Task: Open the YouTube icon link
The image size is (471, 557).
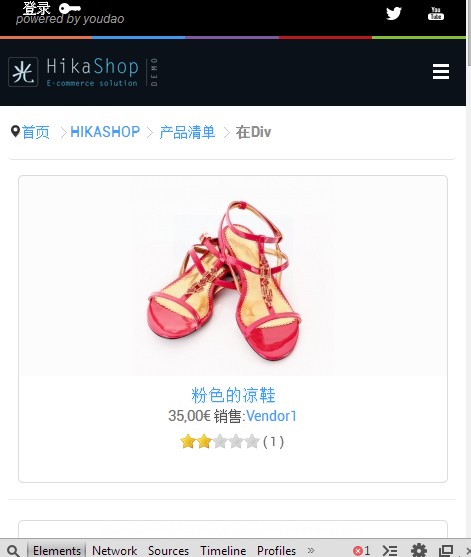Action: (436, 13)
